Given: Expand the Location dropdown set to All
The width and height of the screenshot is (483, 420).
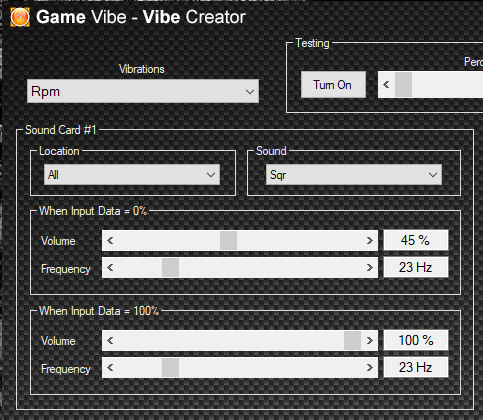Looking at the screenshot, I should pos(132,174).
